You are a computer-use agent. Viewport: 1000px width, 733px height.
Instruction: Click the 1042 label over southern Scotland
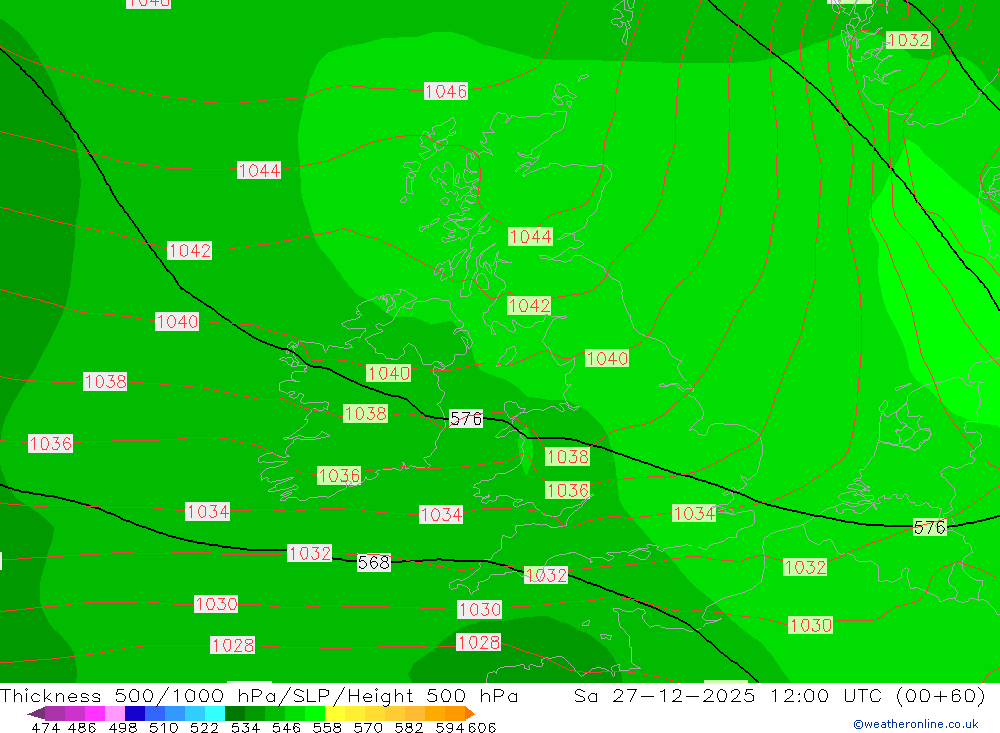529,306
